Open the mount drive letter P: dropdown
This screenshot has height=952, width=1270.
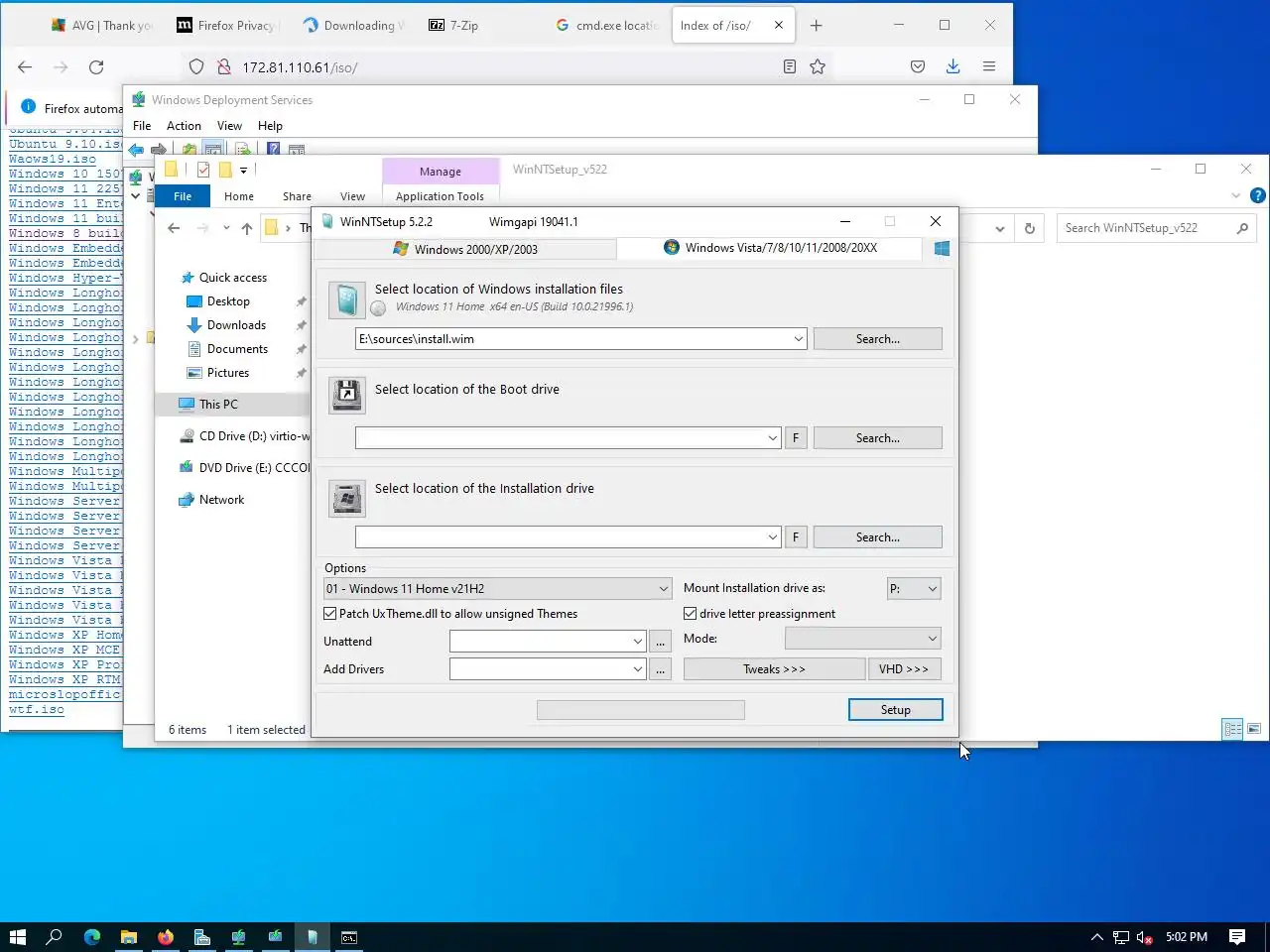914,589
